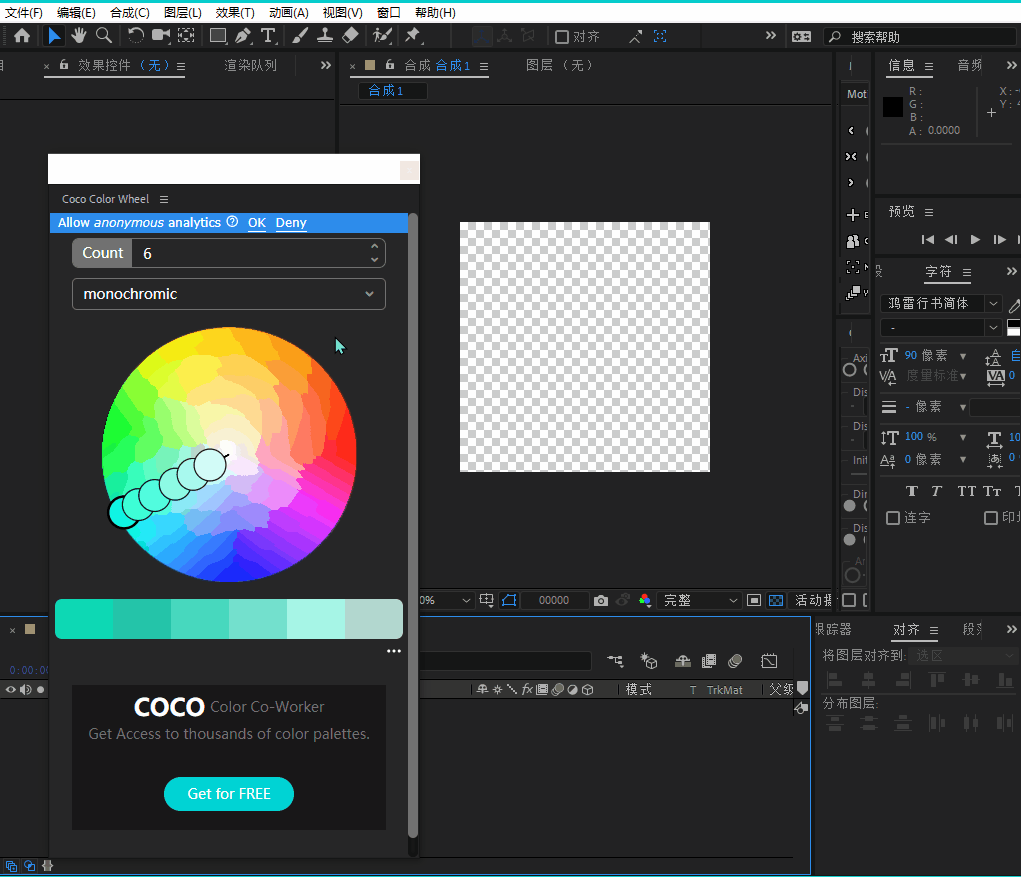
Task: Open the 合成(C) menu
Action: pos(130,12)
